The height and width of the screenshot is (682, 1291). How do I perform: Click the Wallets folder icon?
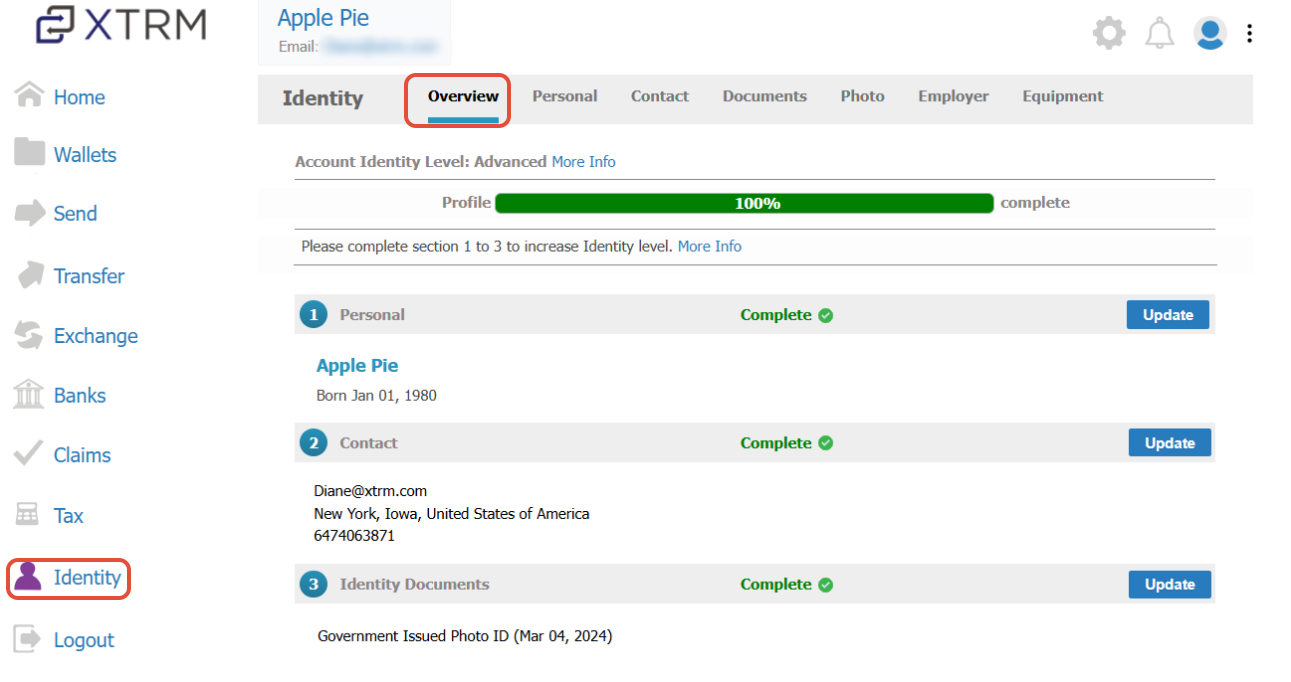pyautogui.click(x=29, y=152)
